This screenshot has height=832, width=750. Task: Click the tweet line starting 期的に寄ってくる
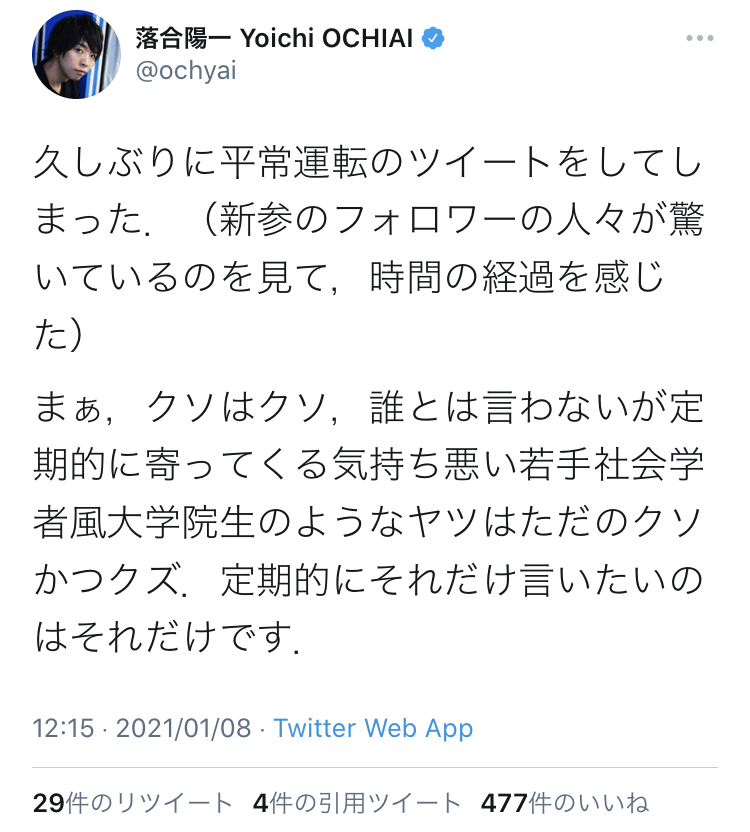pyautogui.click(x=368, y=465)
